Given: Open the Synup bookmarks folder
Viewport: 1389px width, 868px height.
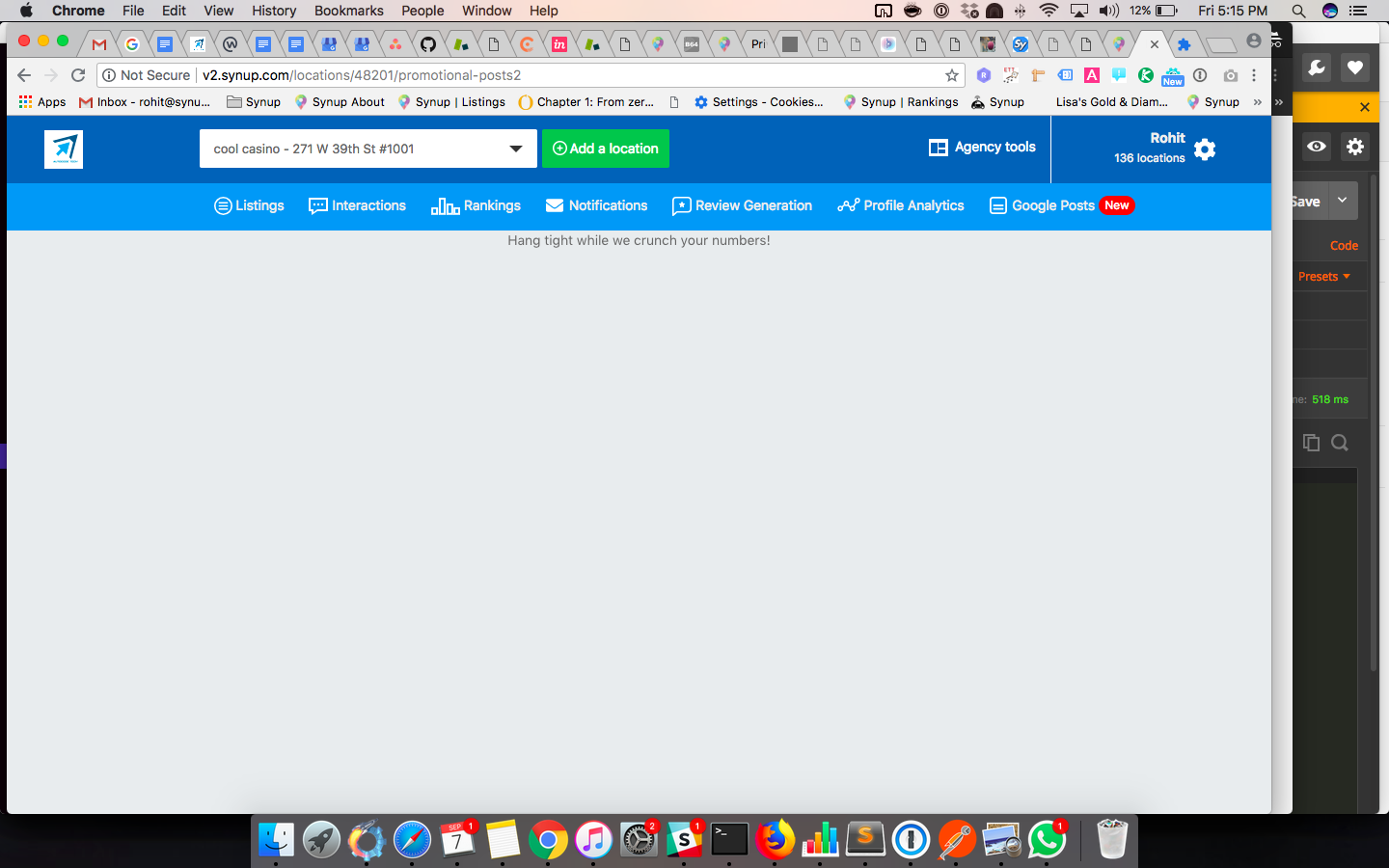Looking at the screenshot, I should (x=254, y=102).
